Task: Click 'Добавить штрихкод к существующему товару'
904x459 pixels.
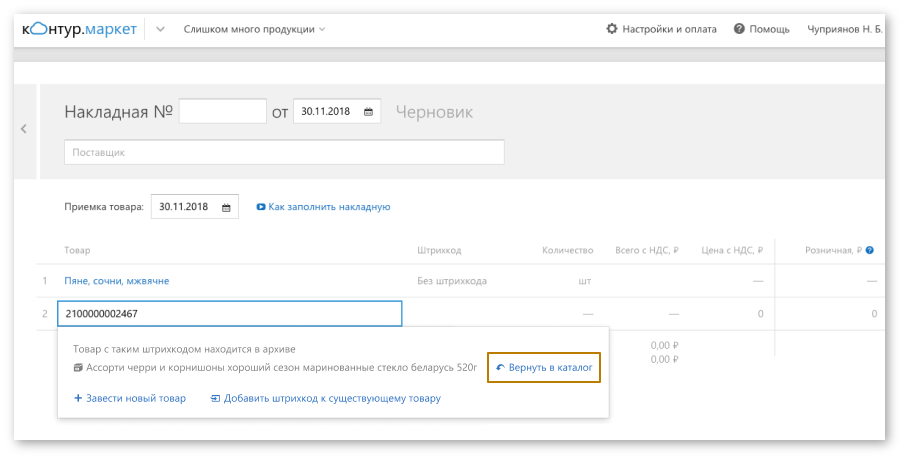Action: click(325, 398)
